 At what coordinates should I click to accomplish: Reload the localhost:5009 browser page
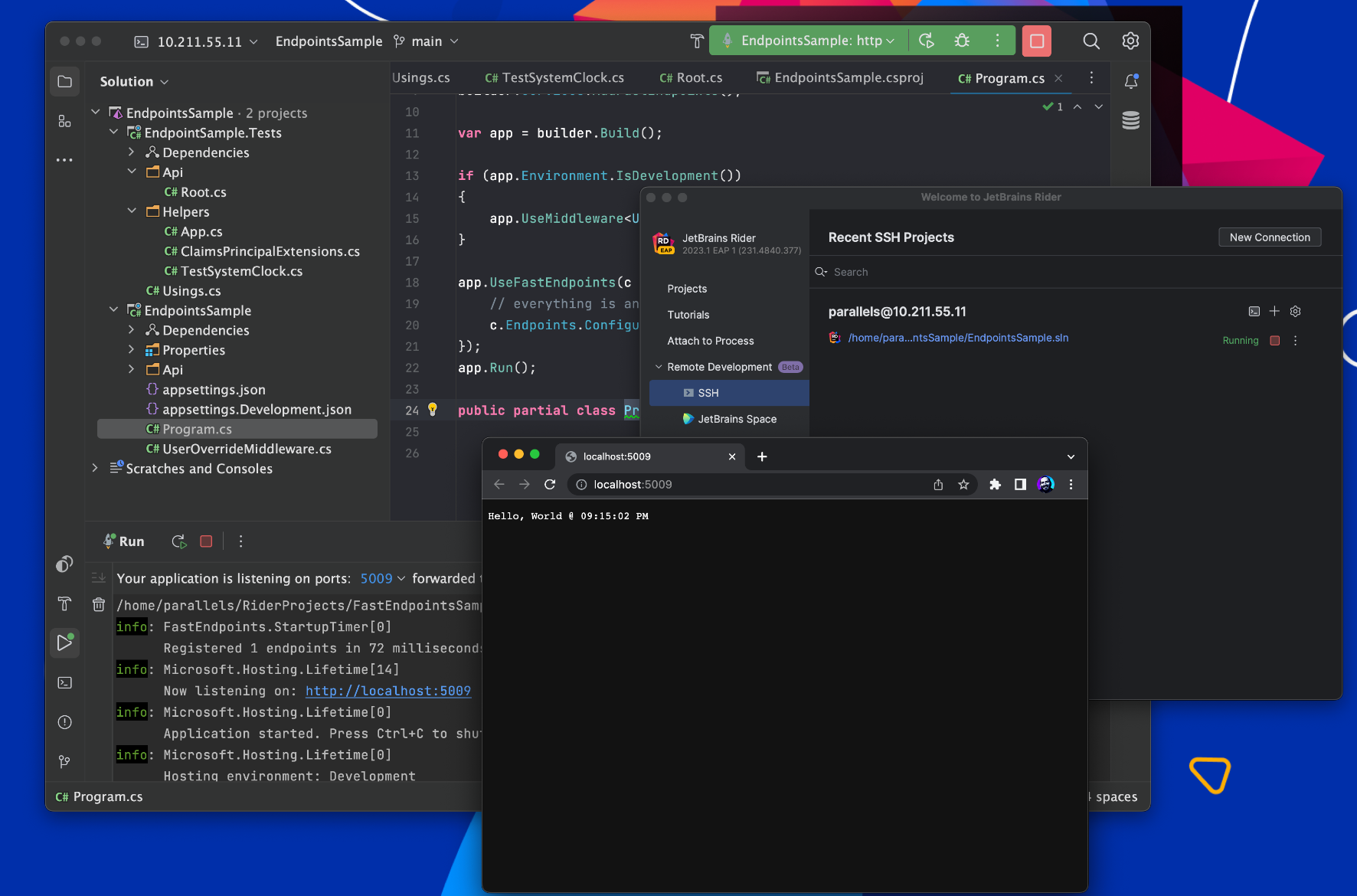[x=550, y=485]
